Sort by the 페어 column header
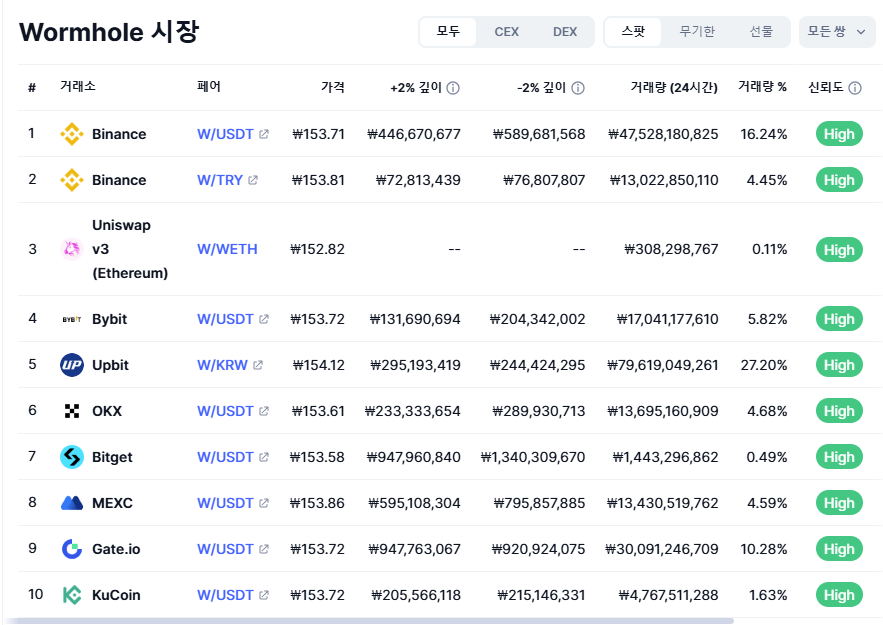 [x=209, y=86]
